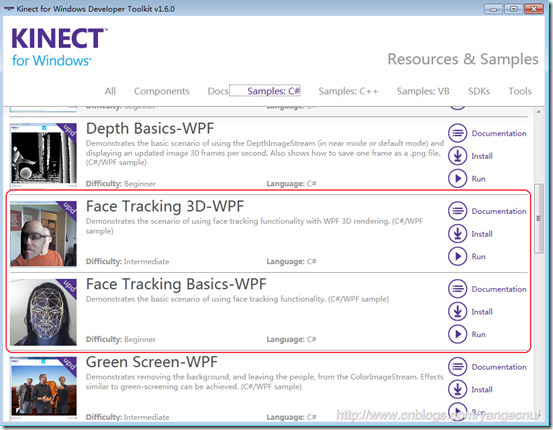Minimize the Kinect Developer Toolkit window
The width and height of the screenshot is (553, 430).
click(493, 9)
